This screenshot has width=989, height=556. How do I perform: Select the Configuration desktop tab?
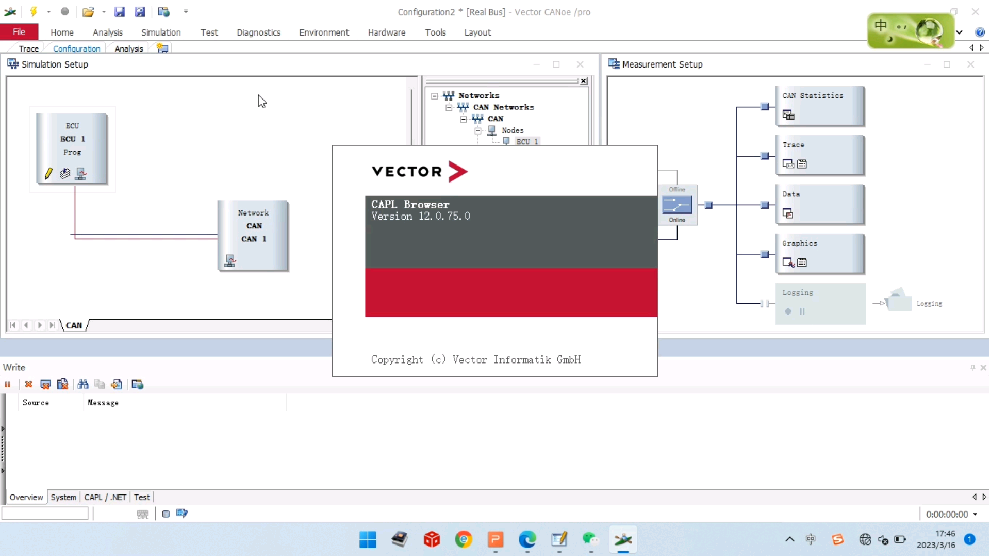point(76,49)
